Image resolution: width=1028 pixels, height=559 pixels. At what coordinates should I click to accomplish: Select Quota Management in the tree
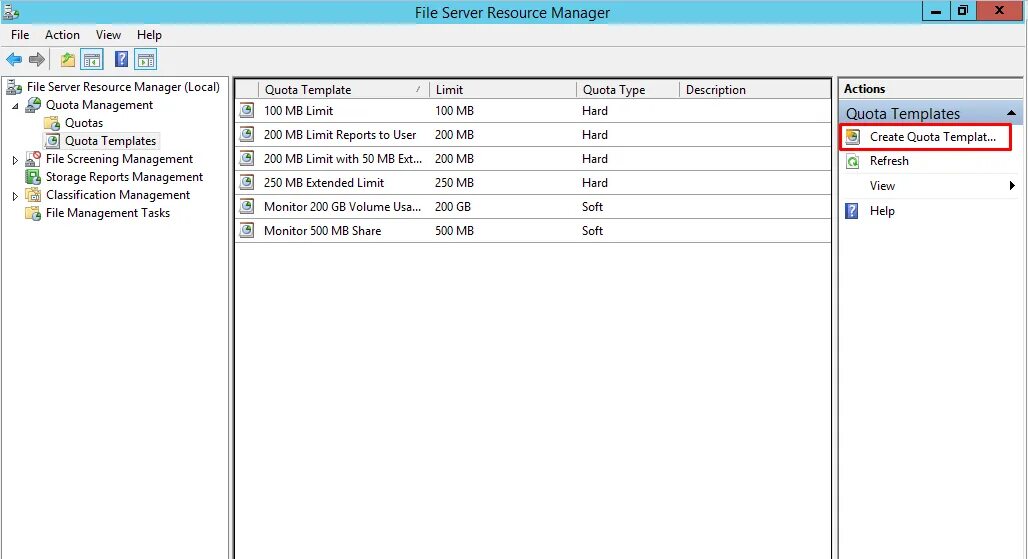[99, 105]
